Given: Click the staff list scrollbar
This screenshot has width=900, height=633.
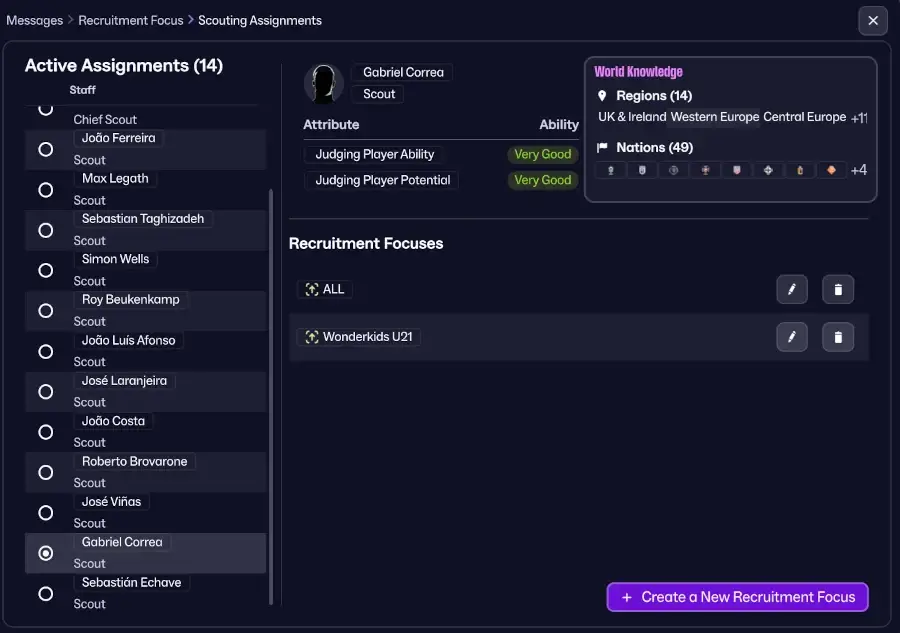Looking at the screenshot, I should click(x=271, y=396).
